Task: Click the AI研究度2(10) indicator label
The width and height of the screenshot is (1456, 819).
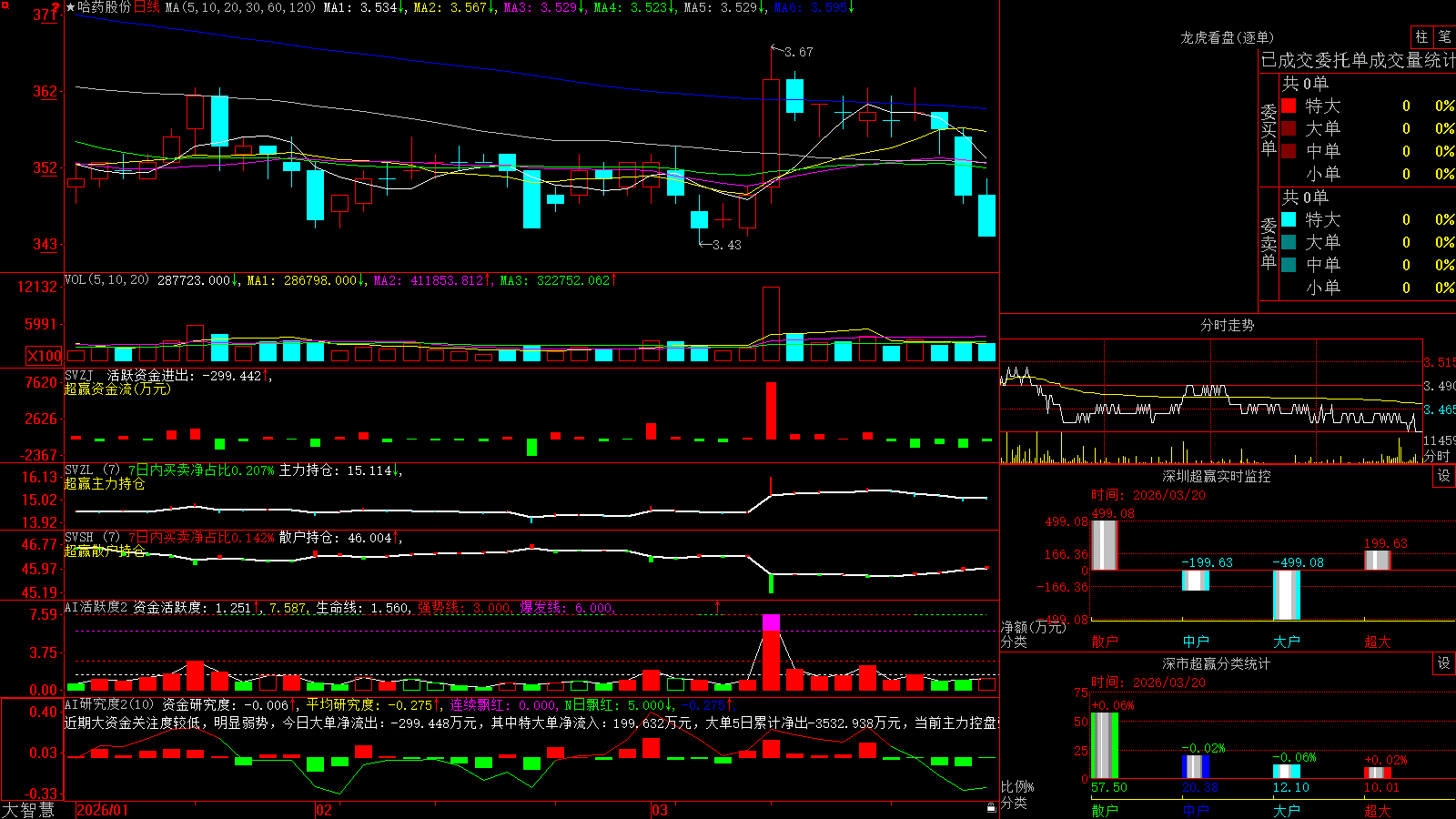Action: point(109,704)
